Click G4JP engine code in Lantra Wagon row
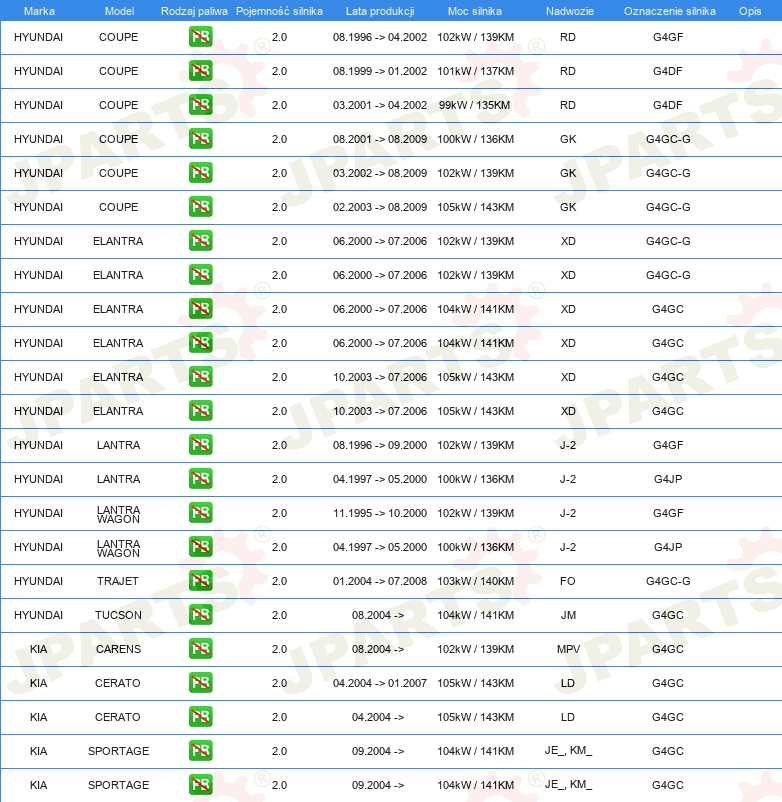Viewport: 782px width, 802px height. coord(668,547)
